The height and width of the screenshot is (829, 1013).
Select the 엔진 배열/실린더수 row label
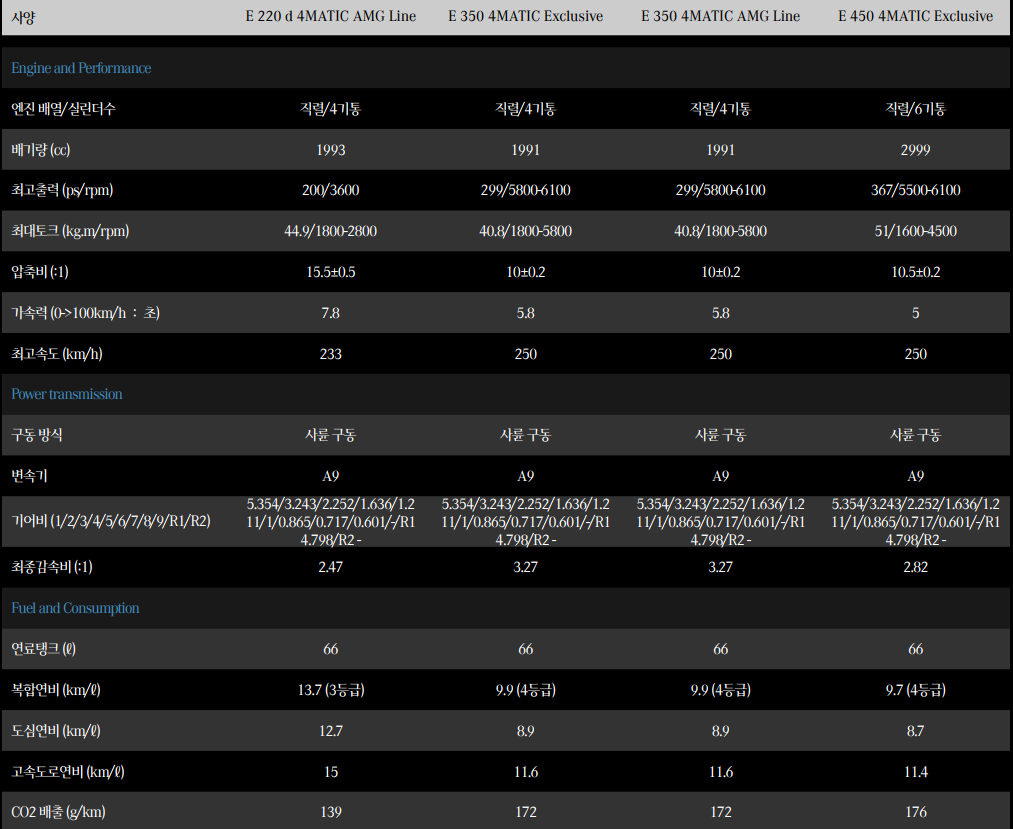point(63,109)
